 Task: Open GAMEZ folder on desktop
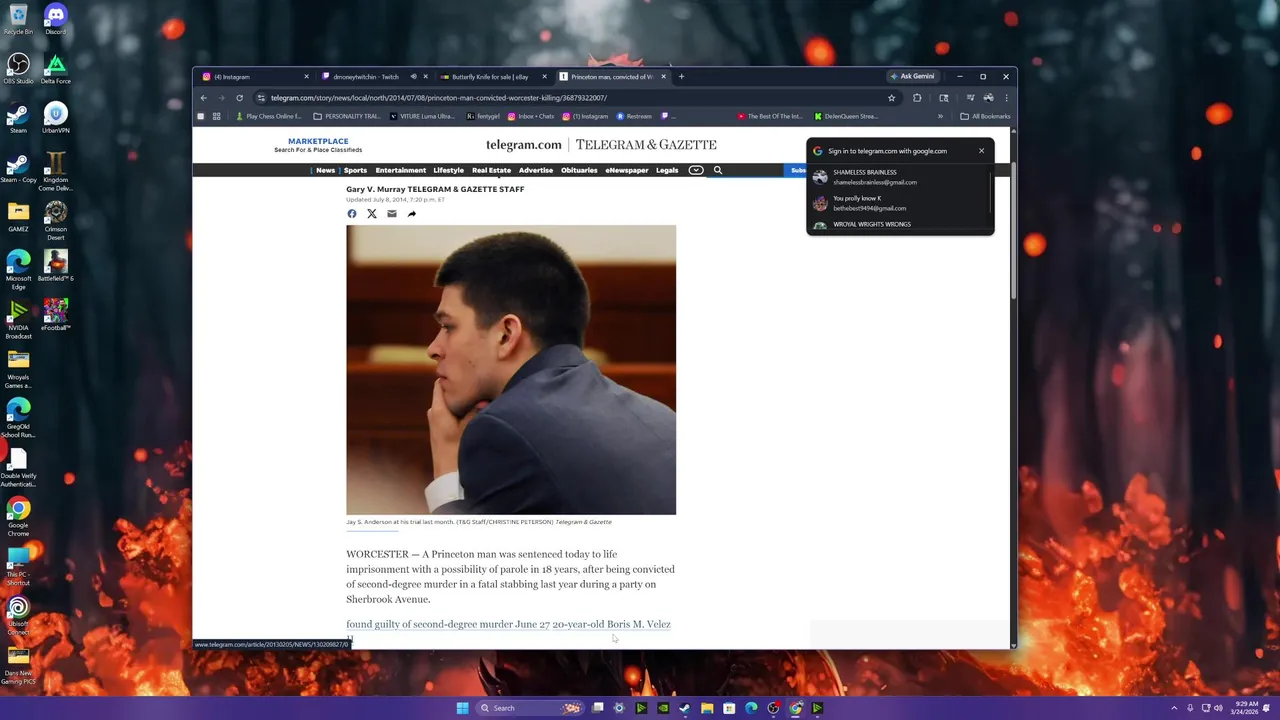18,216
